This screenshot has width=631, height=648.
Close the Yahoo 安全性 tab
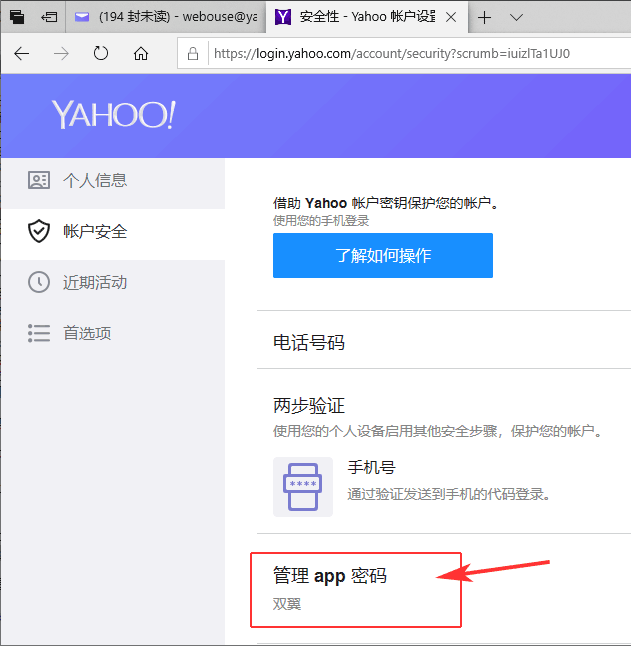coord(451,17)
